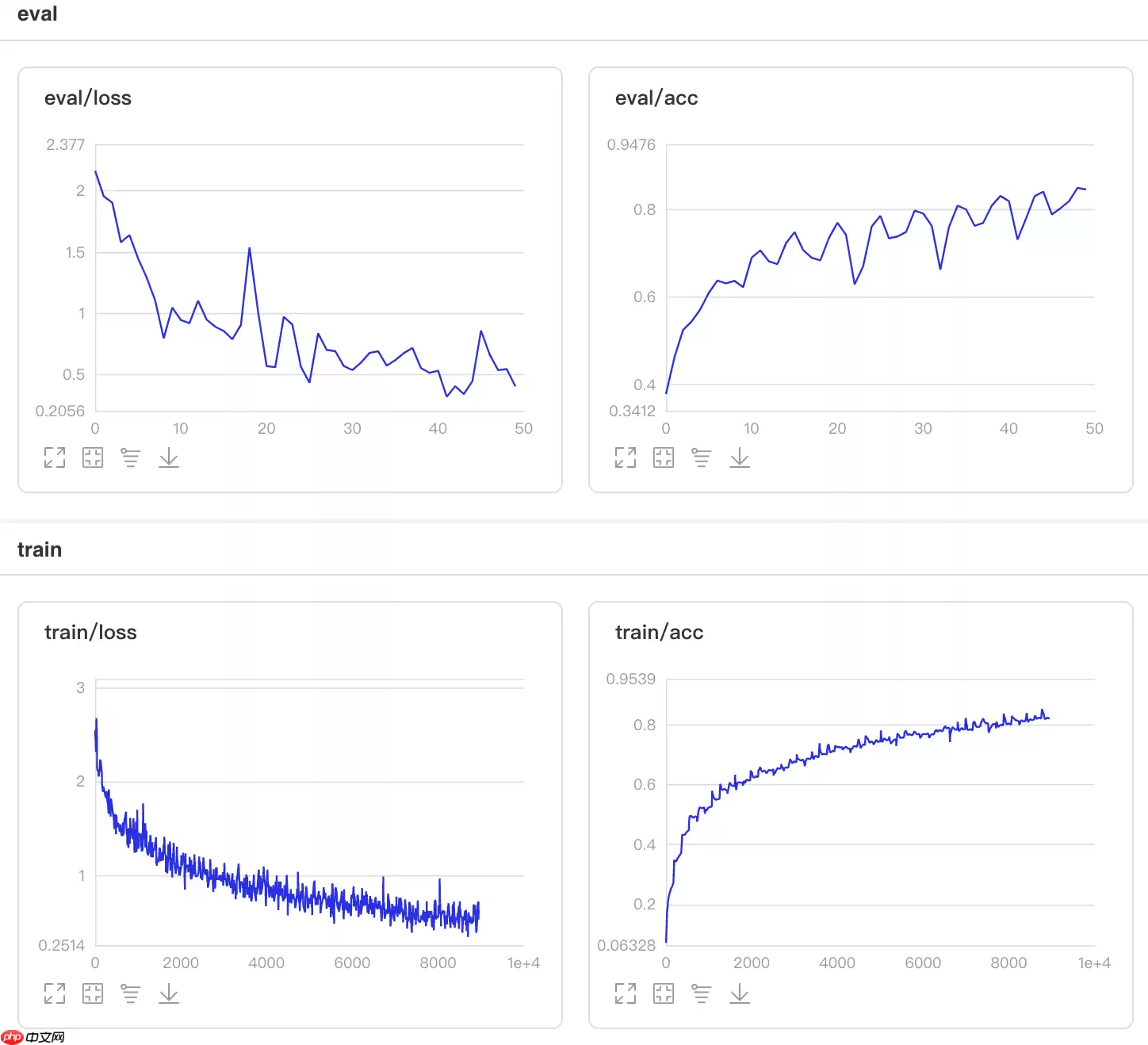Maximize the eval/loss chart
Screen dimensions: 1148x1045
point(55,457)
